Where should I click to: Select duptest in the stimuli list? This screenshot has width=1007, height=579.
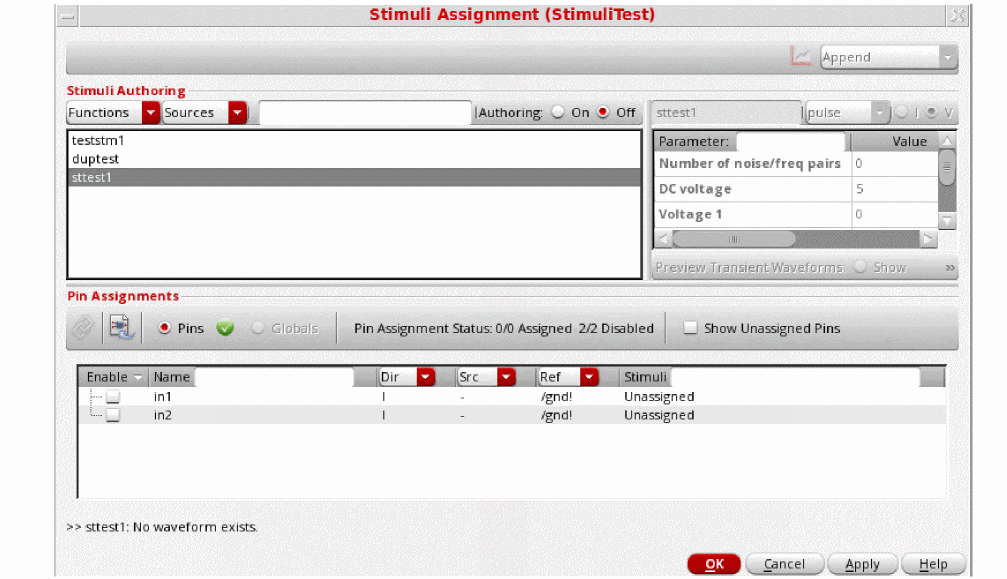[x=355, y=159]
